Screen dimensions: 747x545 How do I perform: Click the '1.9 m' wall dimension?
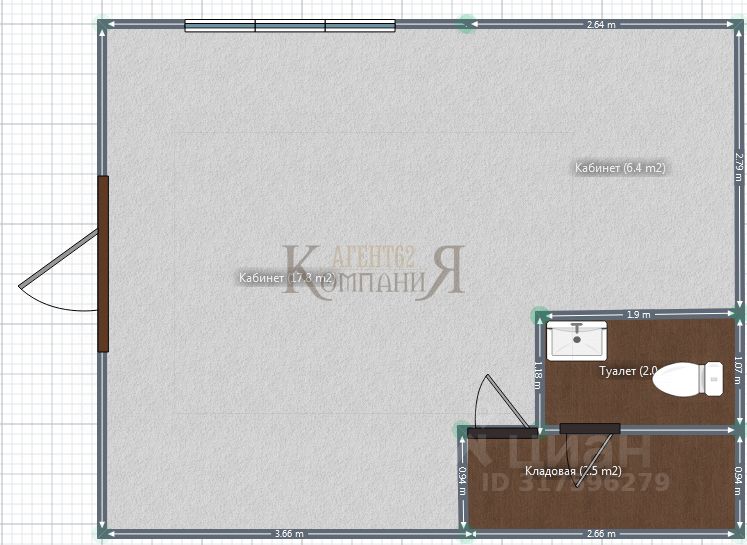(639, 314)
